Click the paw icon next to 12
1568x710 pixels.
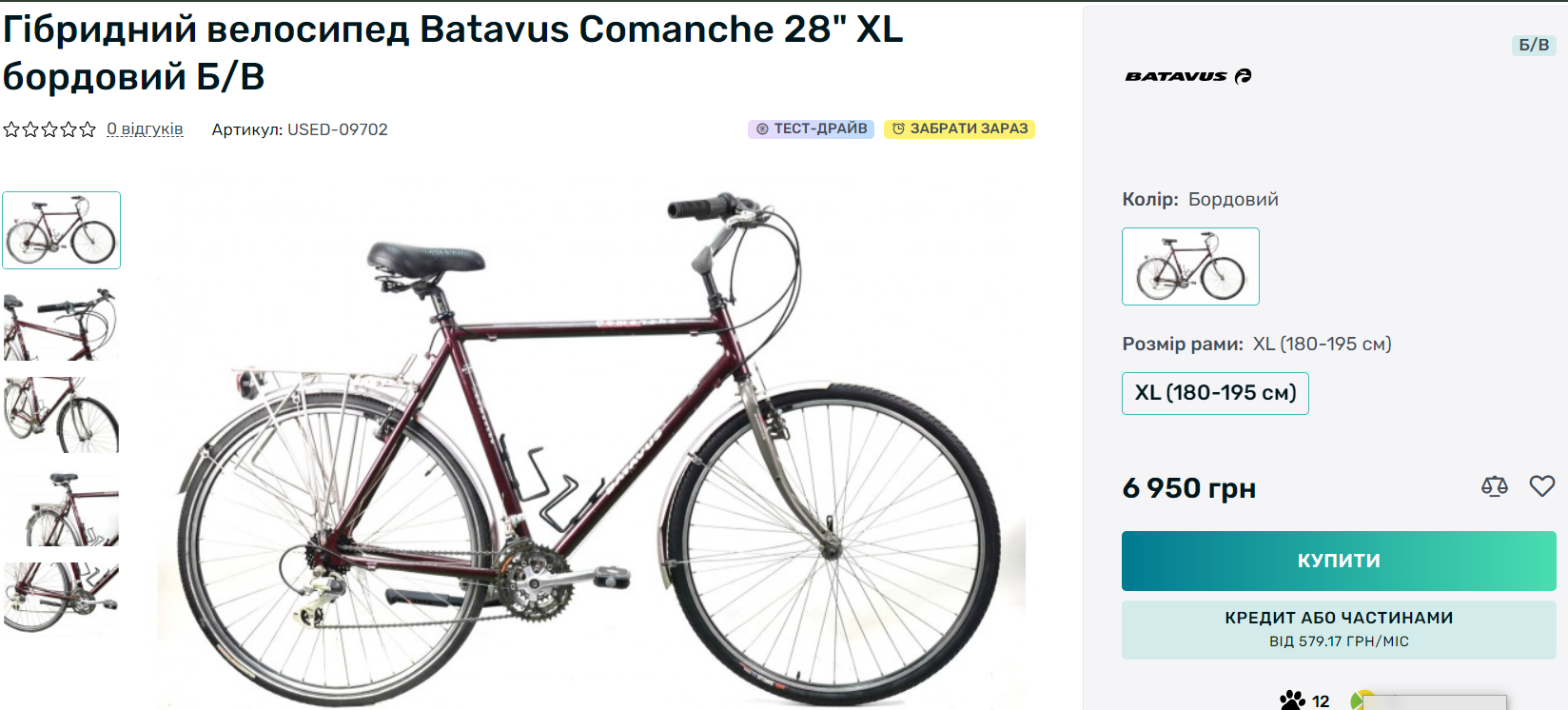[1292, 700]
